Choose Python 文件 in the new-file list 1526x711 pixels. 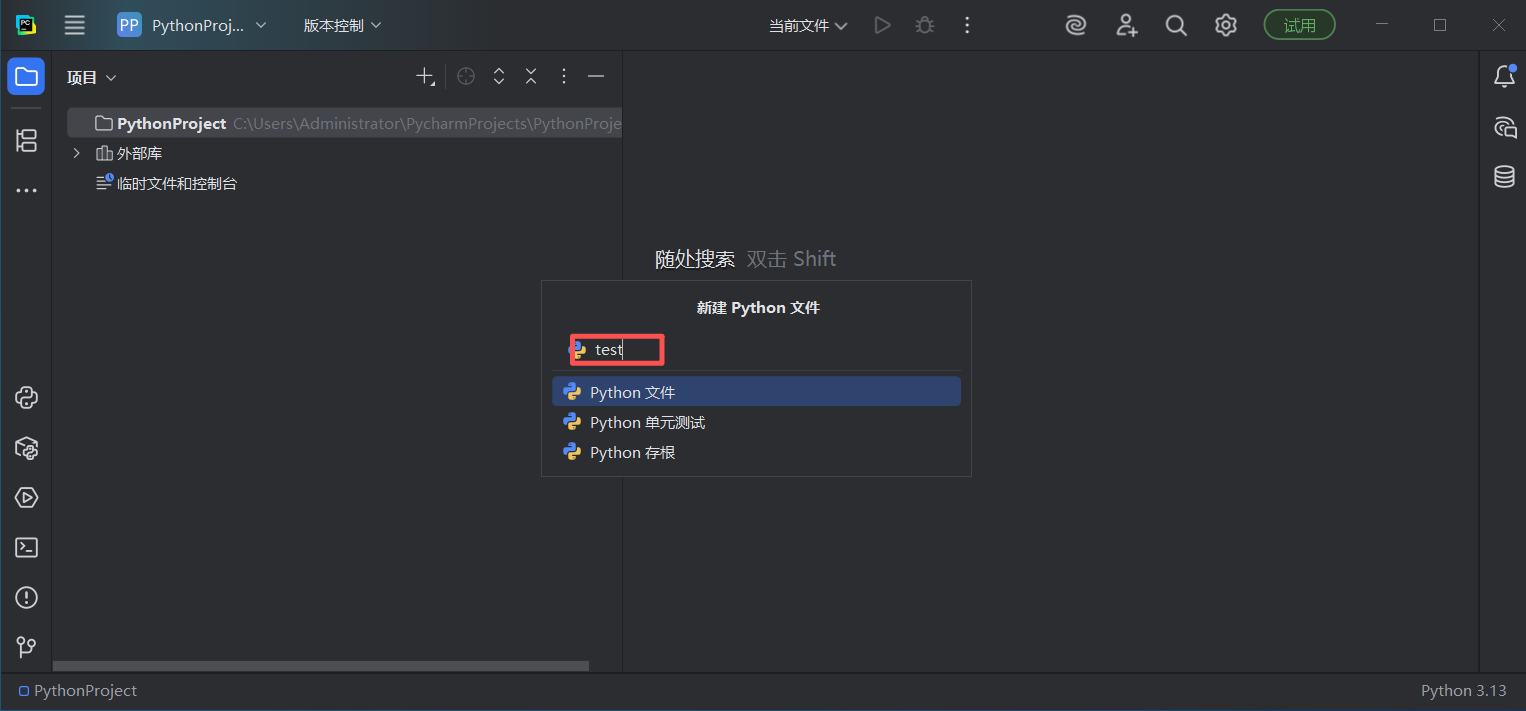(756, 392)
